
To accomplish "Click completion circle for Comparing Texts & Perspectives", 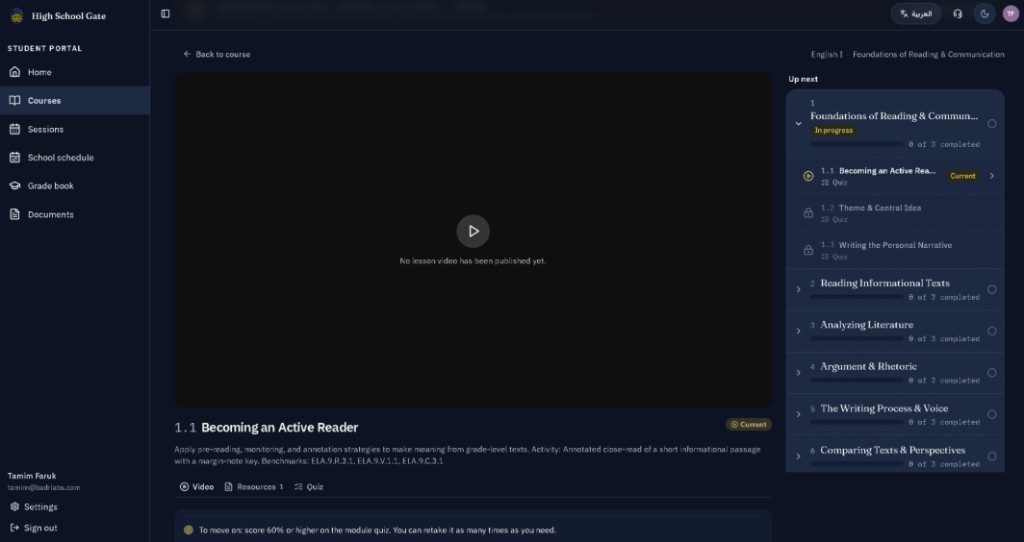I will point(991,456).
